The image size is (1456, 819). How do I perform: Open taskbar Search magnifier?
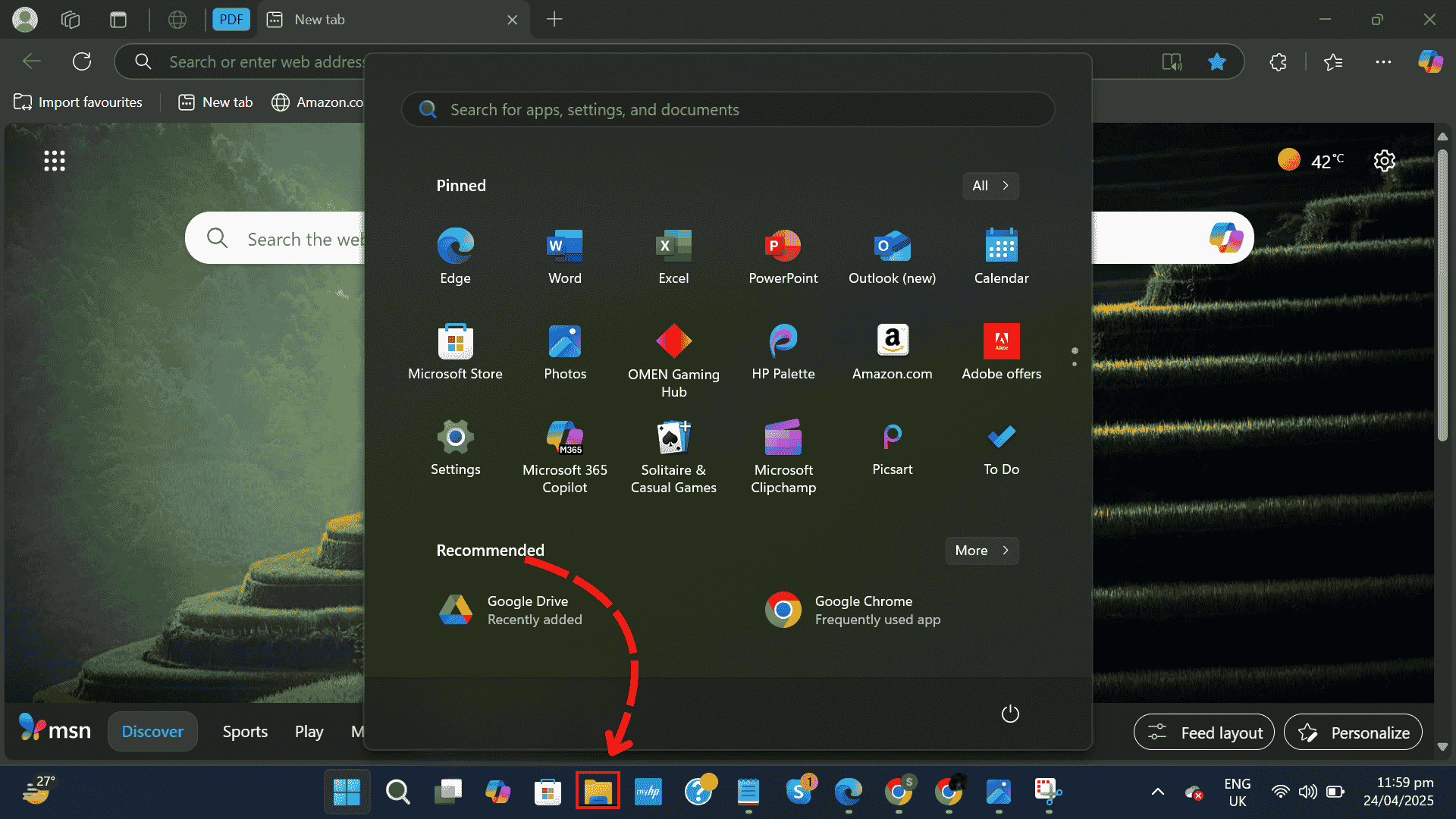pyautogui.click(x=397, y=792)
